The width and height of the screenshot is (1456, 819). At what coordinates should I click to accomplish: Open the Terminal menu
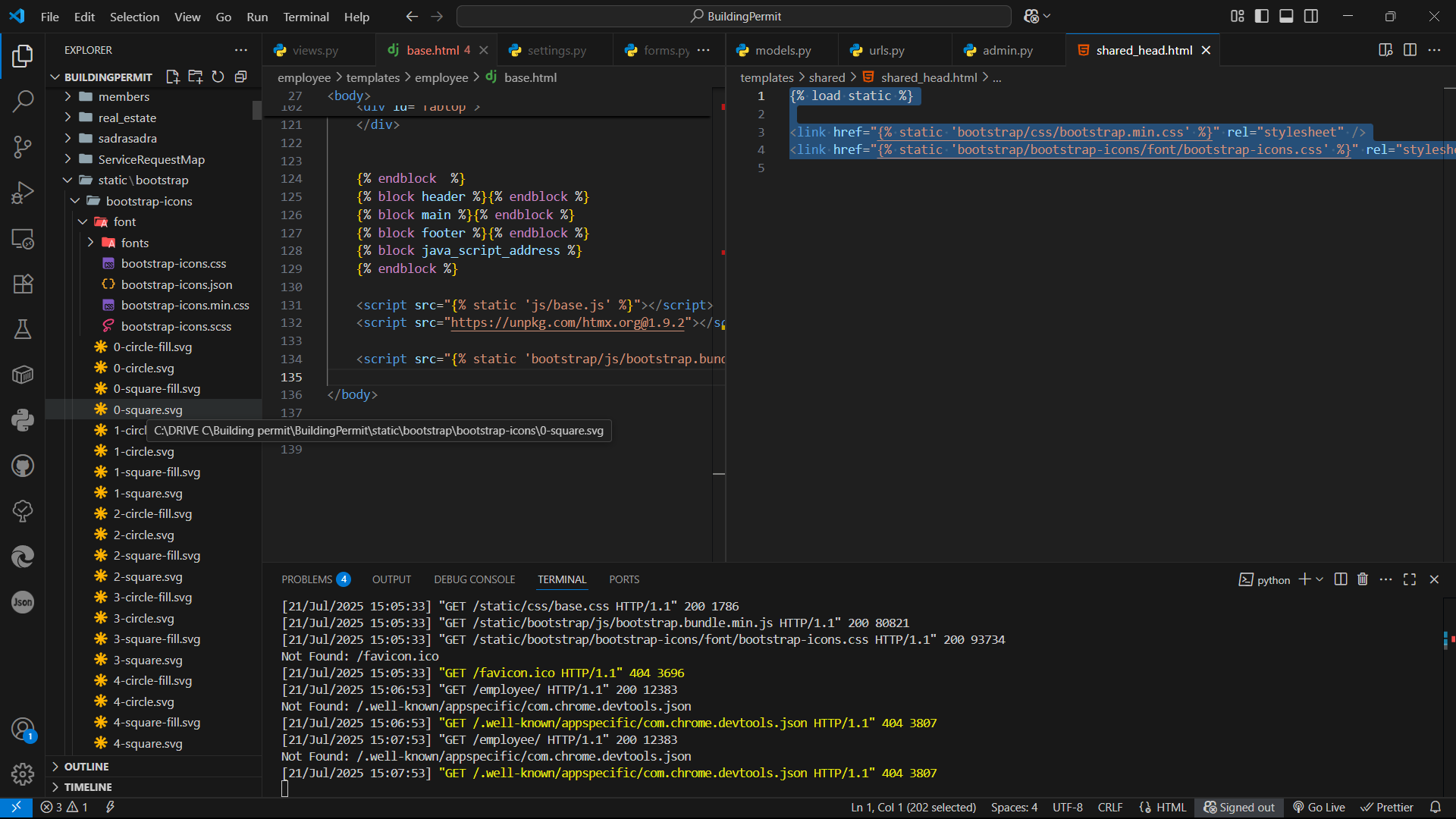coord(306,17)
